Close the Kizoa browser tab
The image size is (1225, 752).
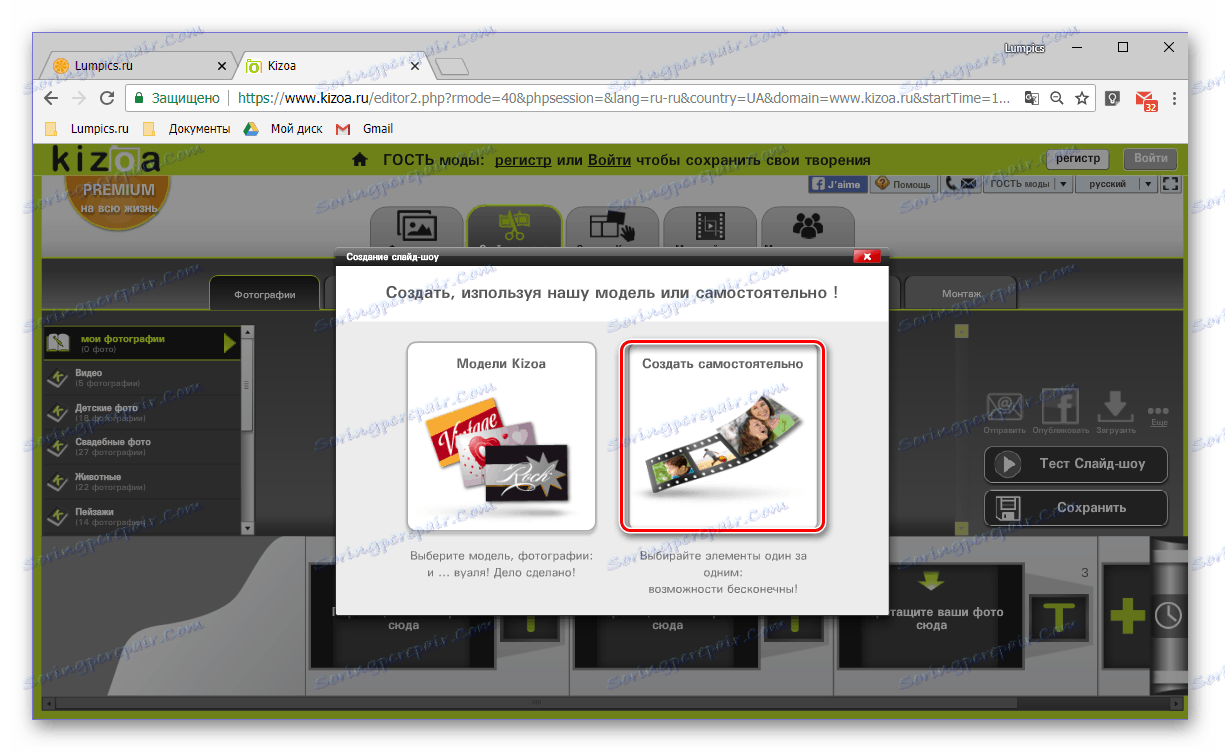[416, 67]
